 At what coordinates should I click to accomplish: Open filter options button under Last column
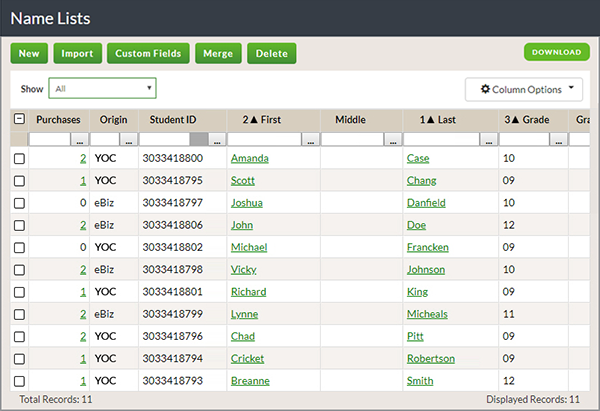490,140
